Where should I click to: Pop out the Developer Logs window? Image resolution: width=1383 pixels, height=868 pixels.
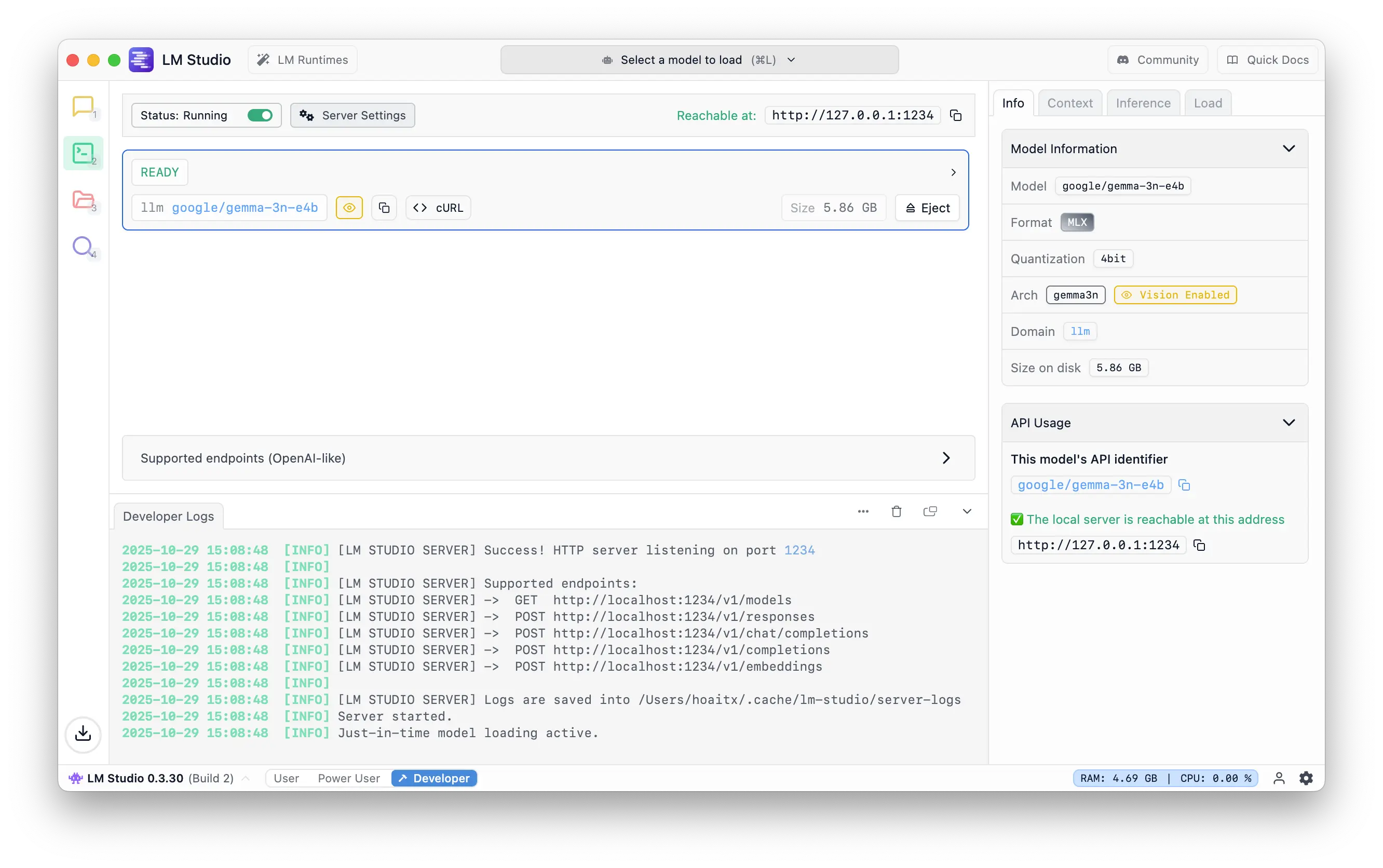pyautogui.click(x=930, y=511)
